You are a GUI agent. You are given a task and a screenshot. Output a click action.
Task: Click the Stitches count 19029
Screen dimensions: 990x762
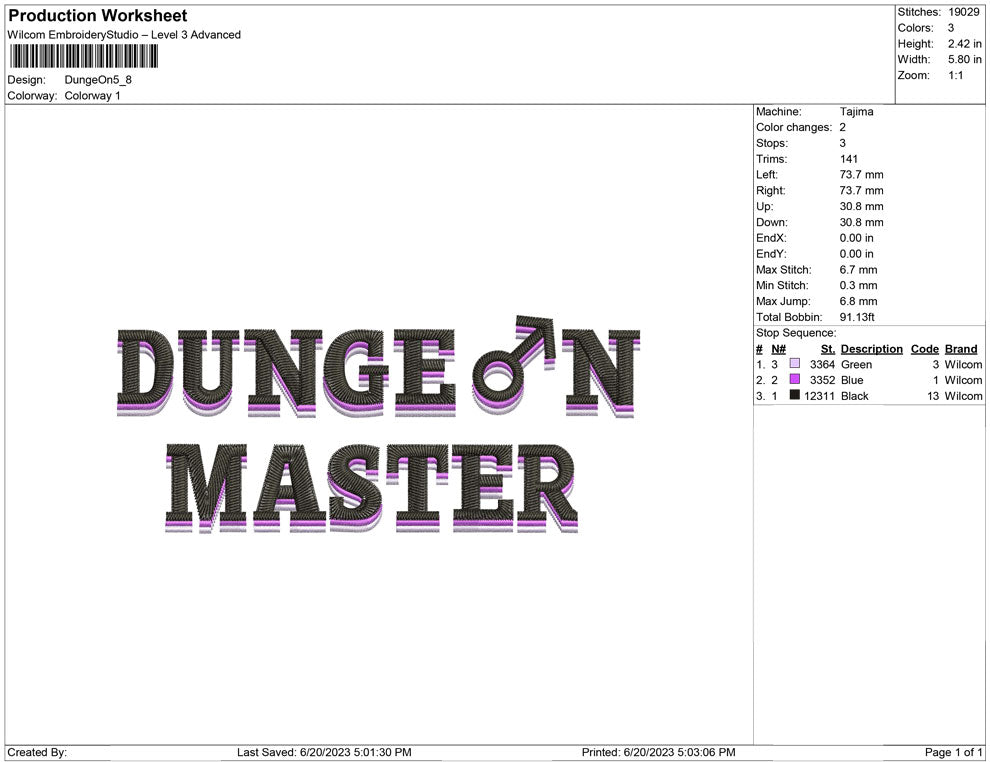(x=963, y=12)
